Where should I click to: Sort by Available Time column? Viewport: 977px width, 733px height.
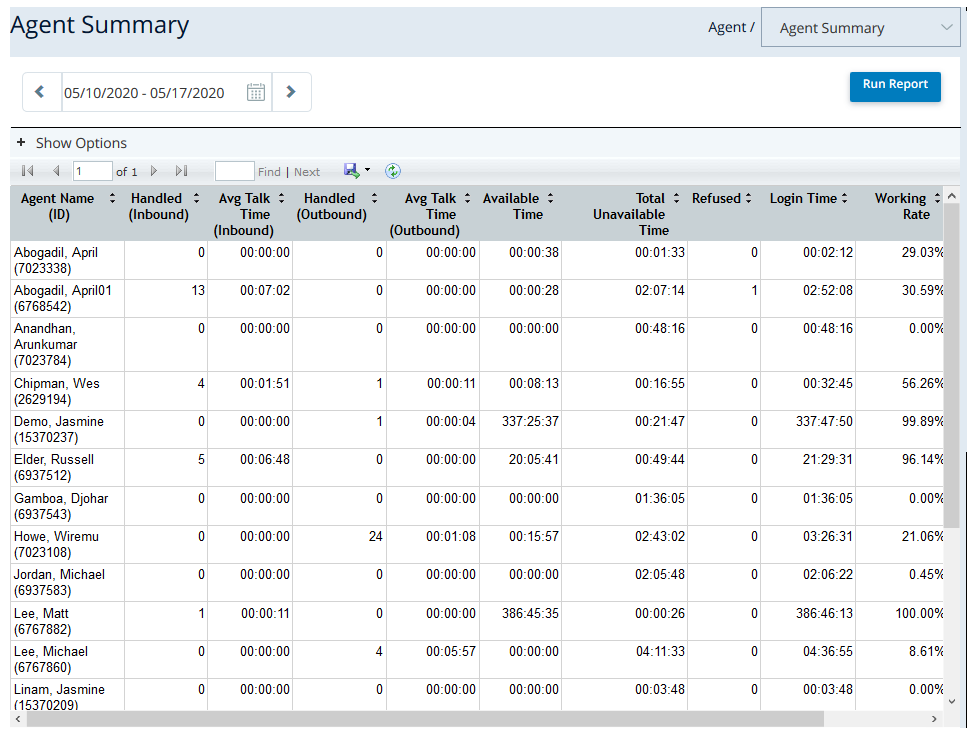coord(550,198)
